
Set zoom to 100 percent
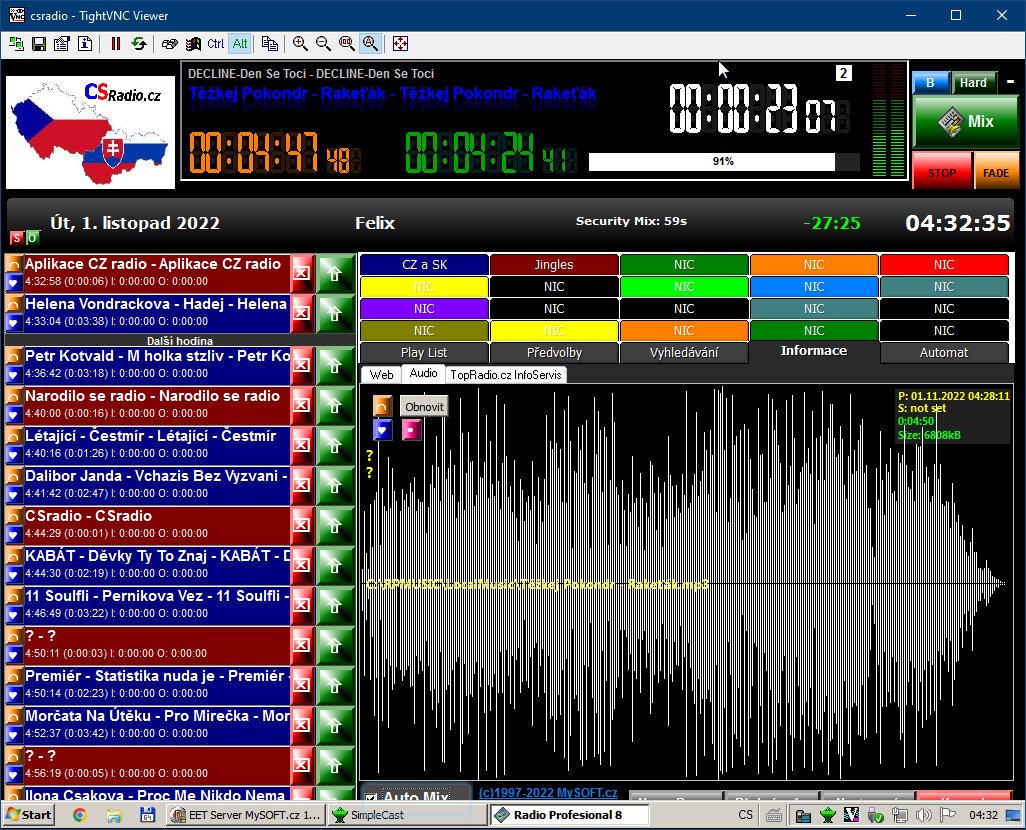click(x=347, y=44)
